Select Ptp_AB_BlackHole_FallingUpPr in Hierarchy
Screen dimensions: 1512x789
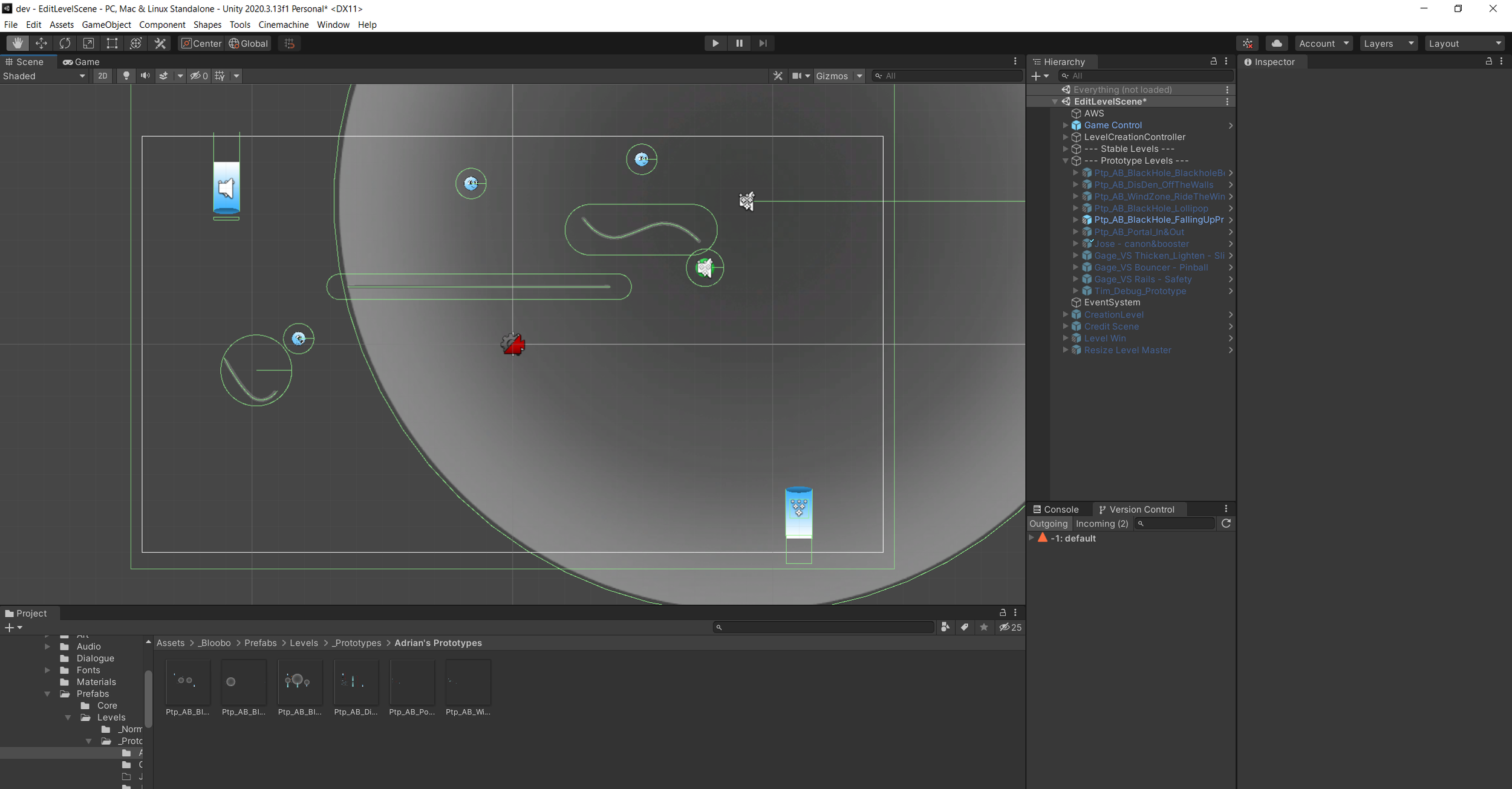(1158, 219)
